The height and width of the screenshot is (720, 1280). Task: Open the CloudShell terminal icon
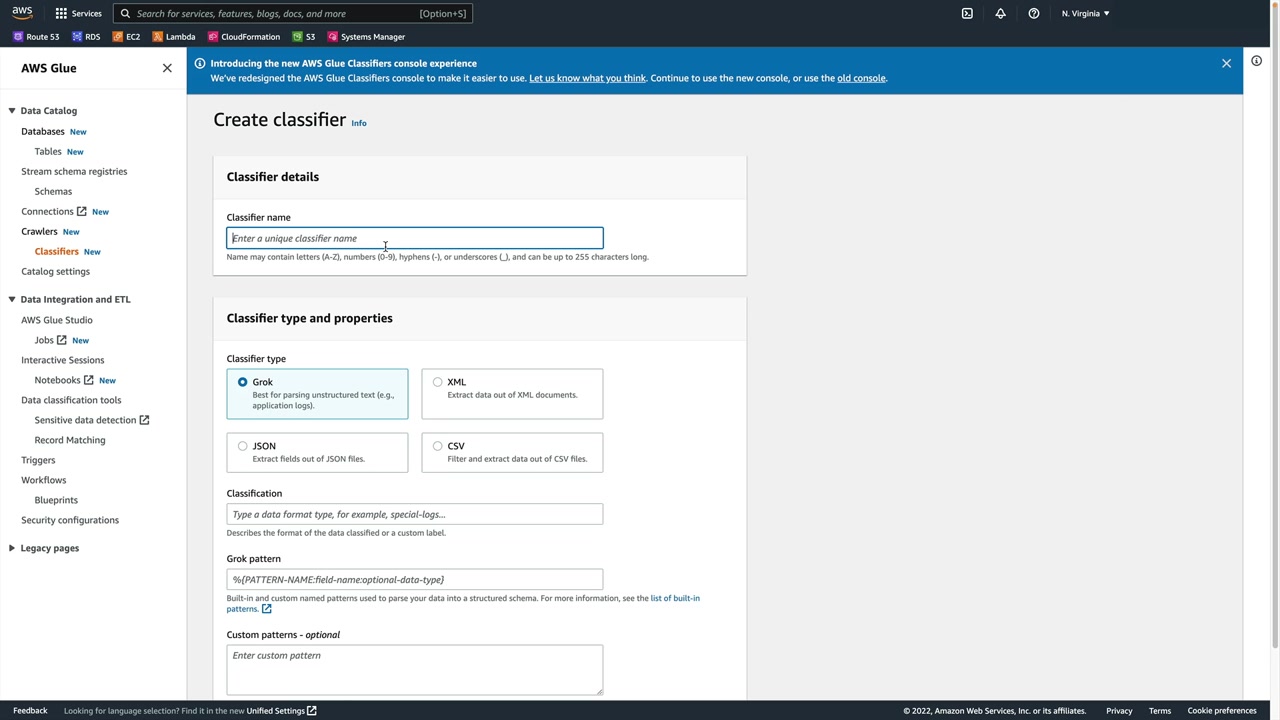point(967,13)
